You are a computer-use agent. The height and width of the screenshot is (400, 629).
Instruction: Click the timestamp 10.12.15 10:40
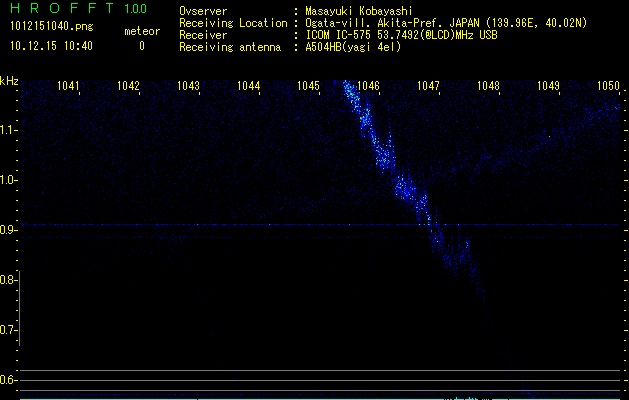click(x=51, y=46)
